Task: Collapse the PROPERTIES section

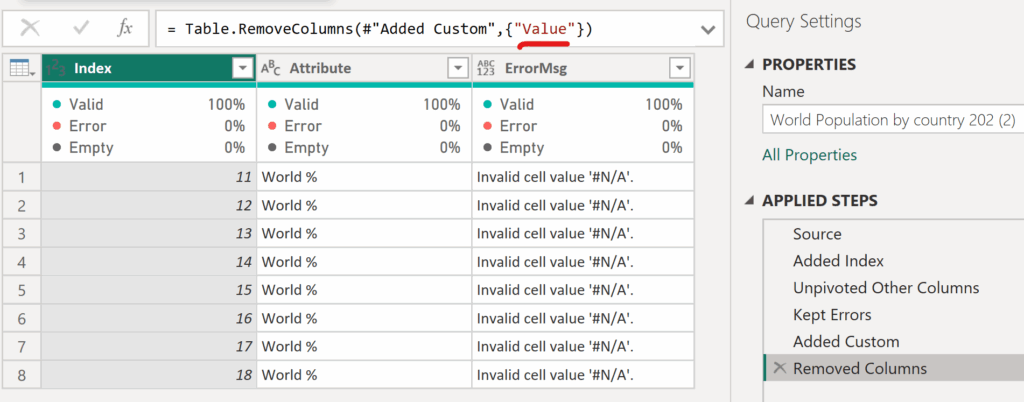Action: pos(750,65)
